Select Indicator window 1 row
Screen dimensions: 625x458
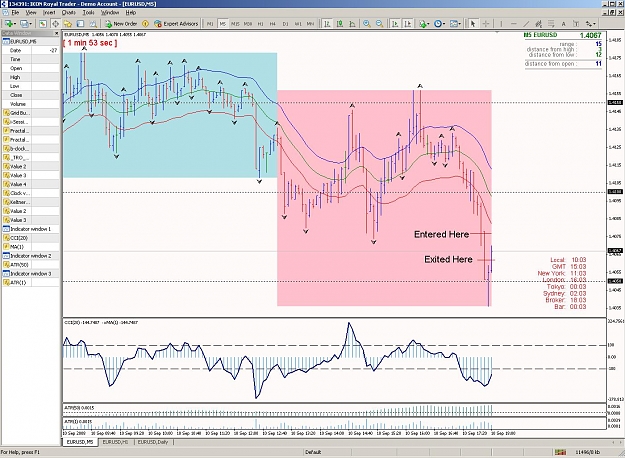click(x=31, y=229)
